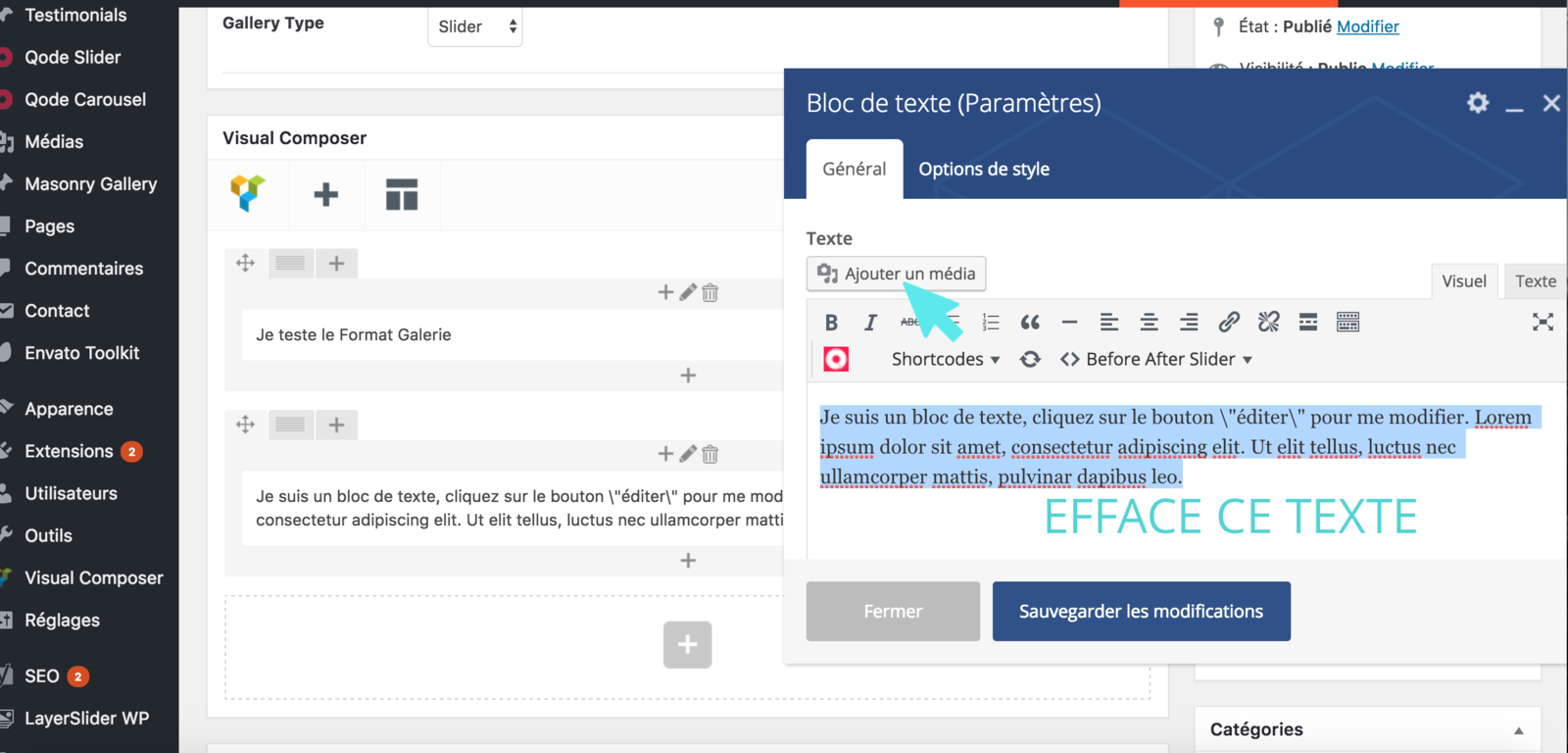
Task: Prepend an element to the Format Galerie column
Action: tap(665, 292)
